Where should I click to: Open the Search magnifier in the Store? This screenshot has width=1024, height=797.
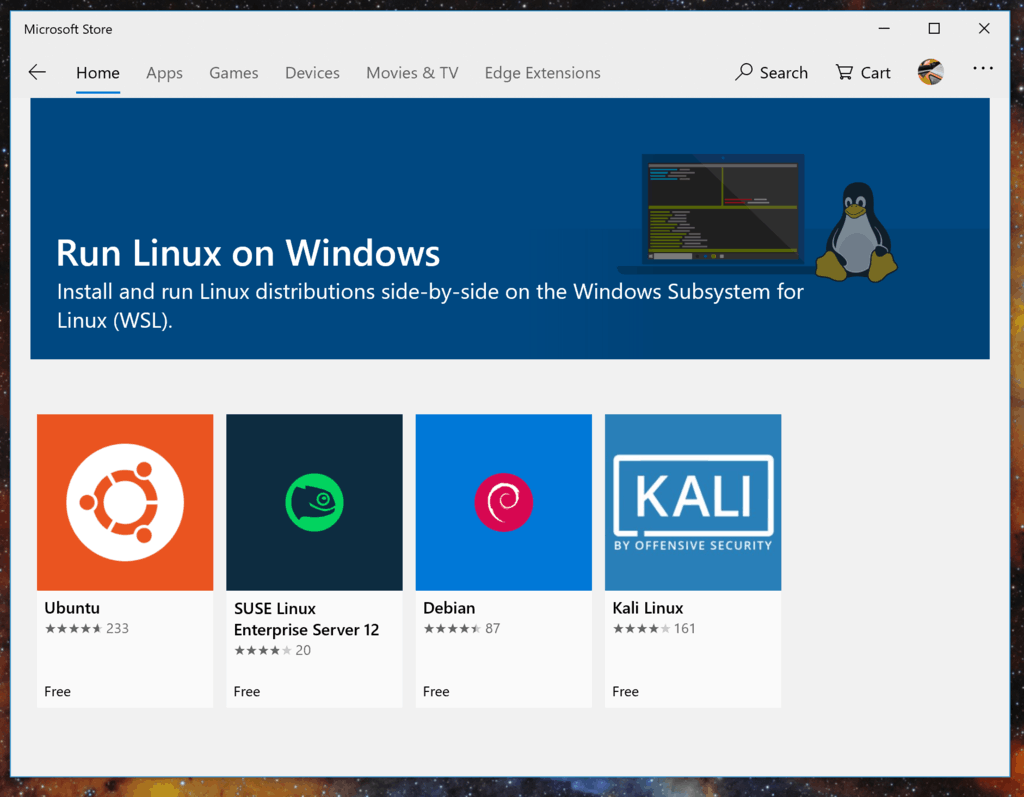click(x=771, y=73)
